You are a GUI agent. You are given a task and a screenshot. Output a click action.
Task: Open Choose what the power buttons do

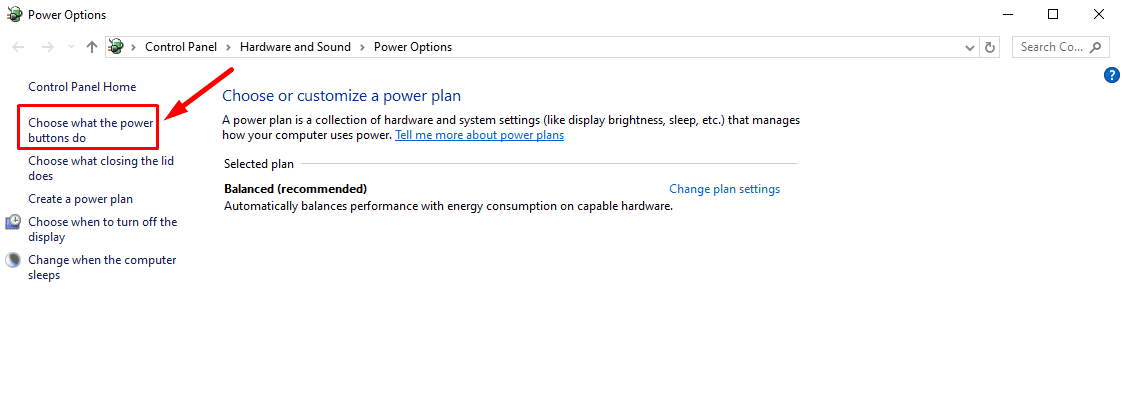(x=90, y=130)
